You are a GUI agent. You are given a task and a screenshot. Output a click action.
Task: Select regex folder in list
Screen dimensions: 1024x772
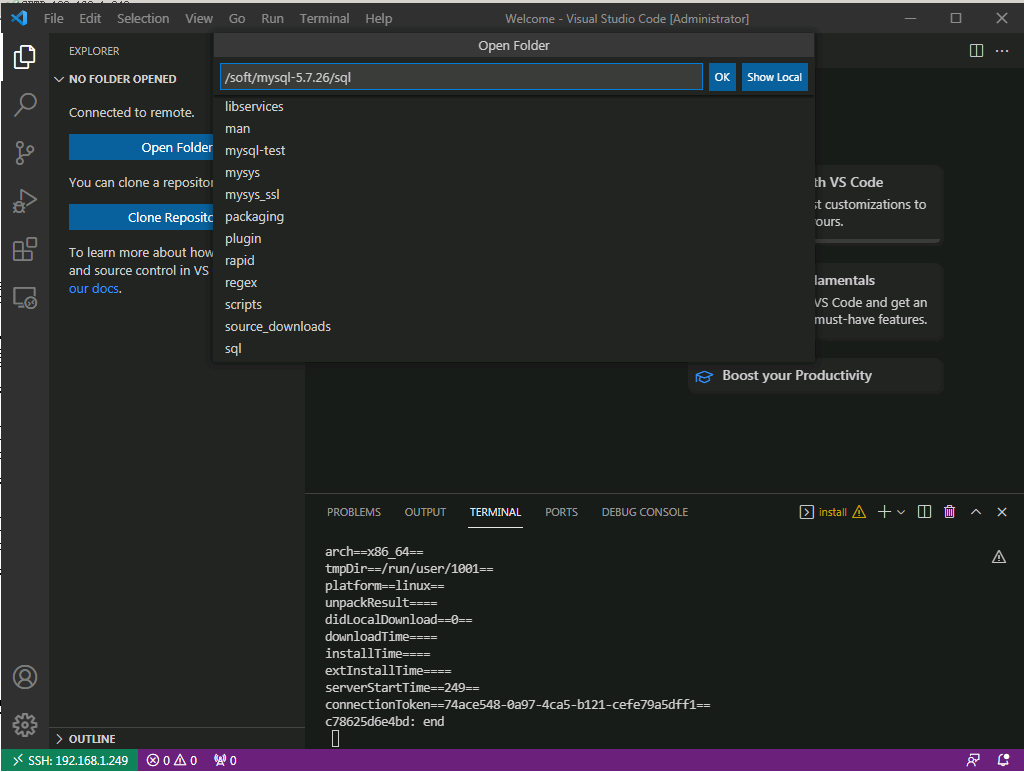point(514,283)
